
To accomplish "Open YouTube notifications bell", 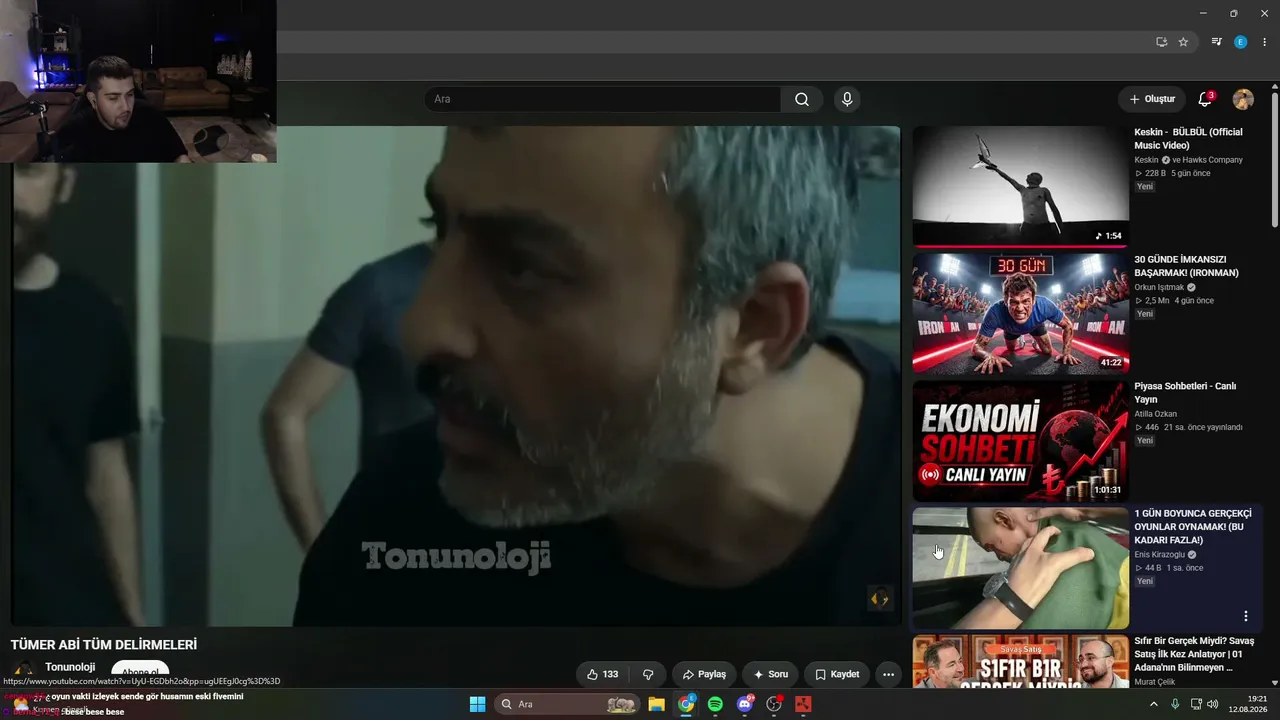I will (x=1205, y=99).
